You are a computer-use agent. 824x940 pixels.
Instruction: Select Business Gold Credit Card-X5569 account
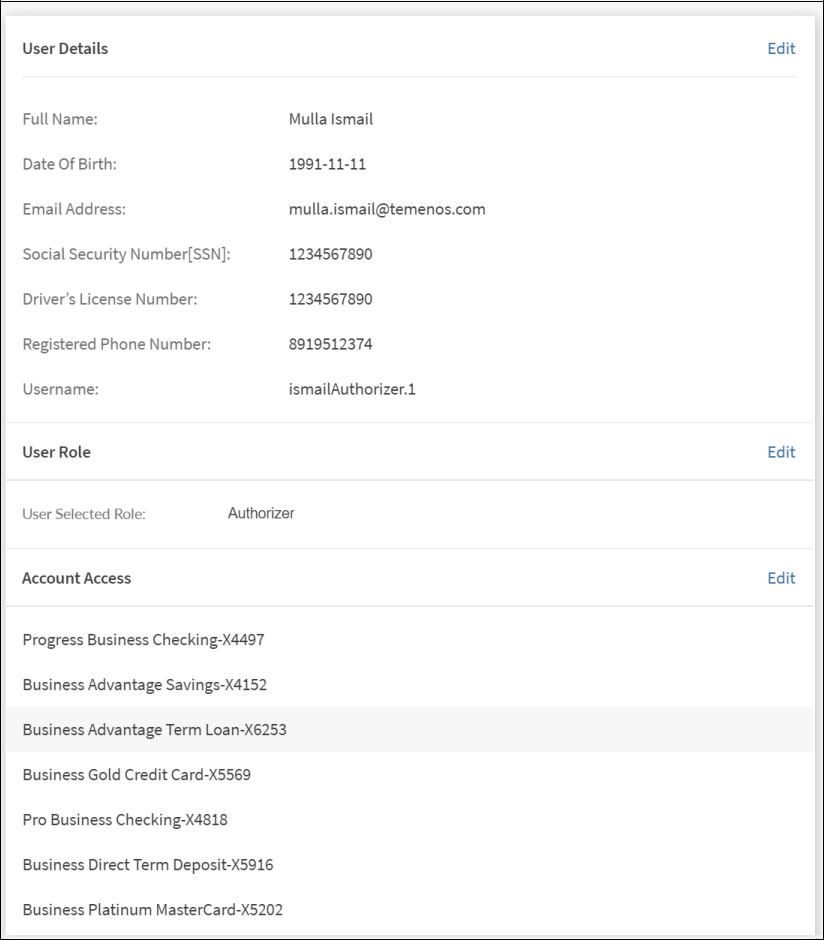(x=136, y=775)
